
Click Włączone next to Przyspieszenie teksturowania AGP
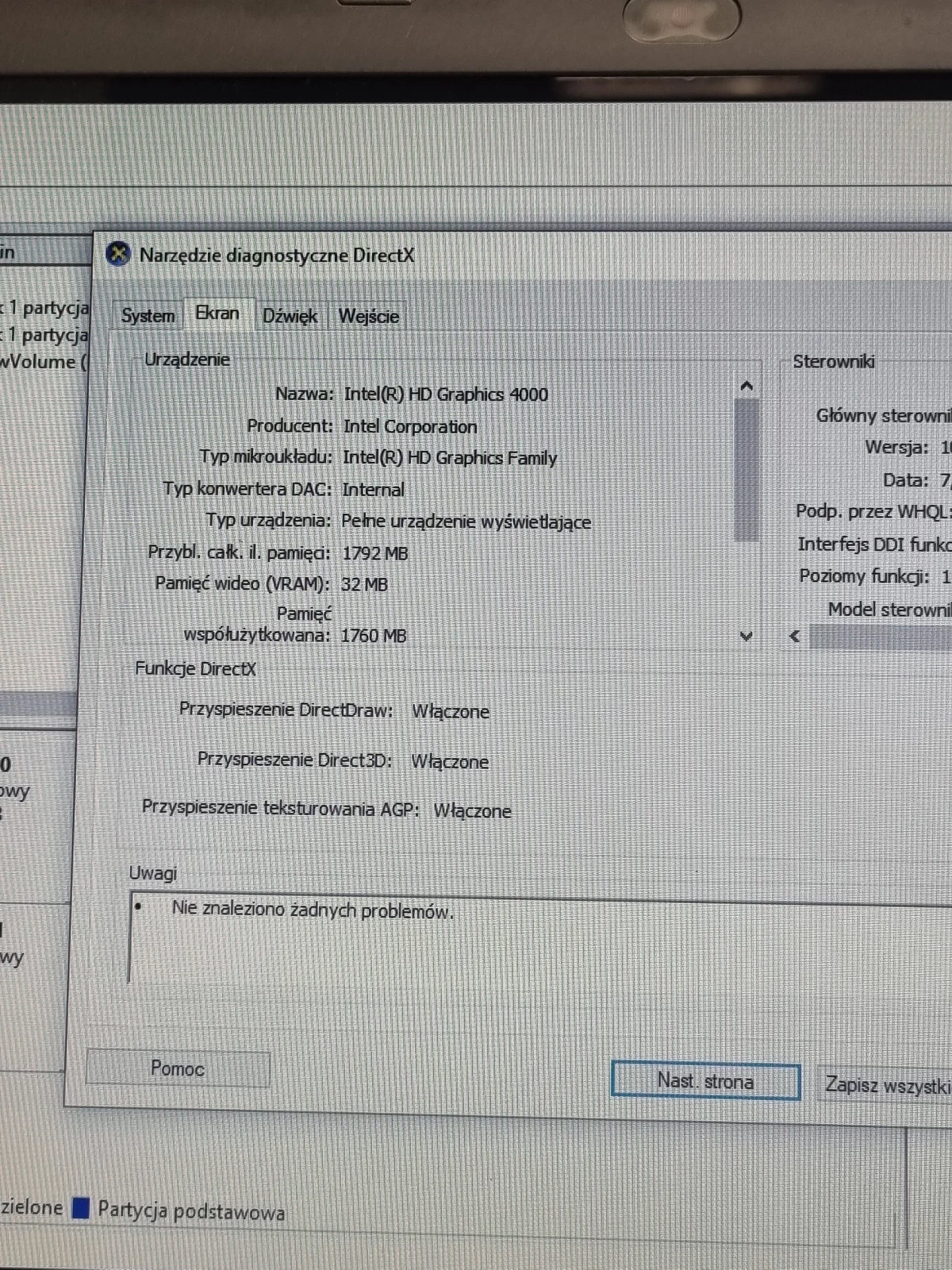pos(472,810)
